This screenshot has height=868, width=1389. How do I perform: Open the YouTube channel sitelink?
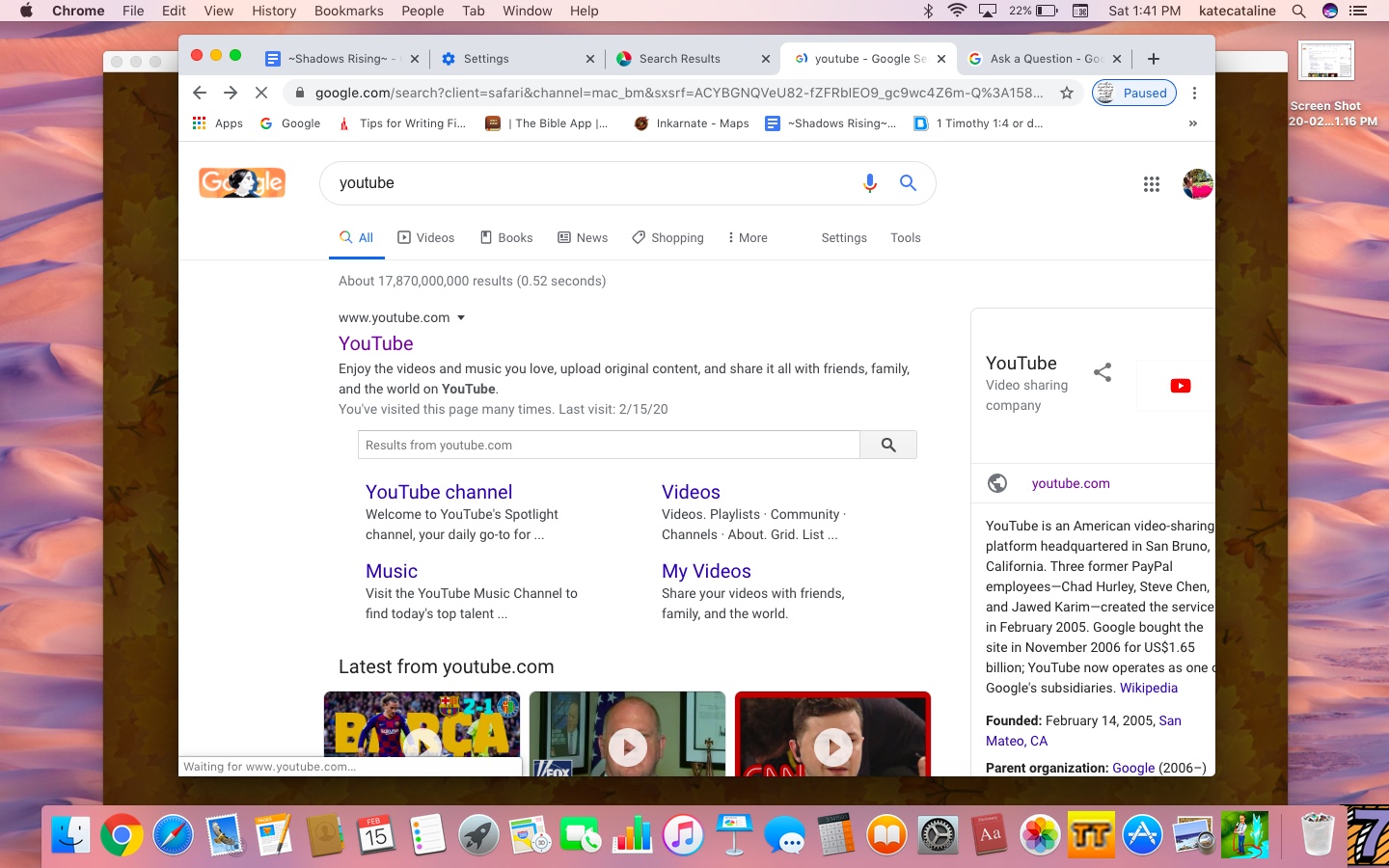pyautogui.click(x=439, y=492)
